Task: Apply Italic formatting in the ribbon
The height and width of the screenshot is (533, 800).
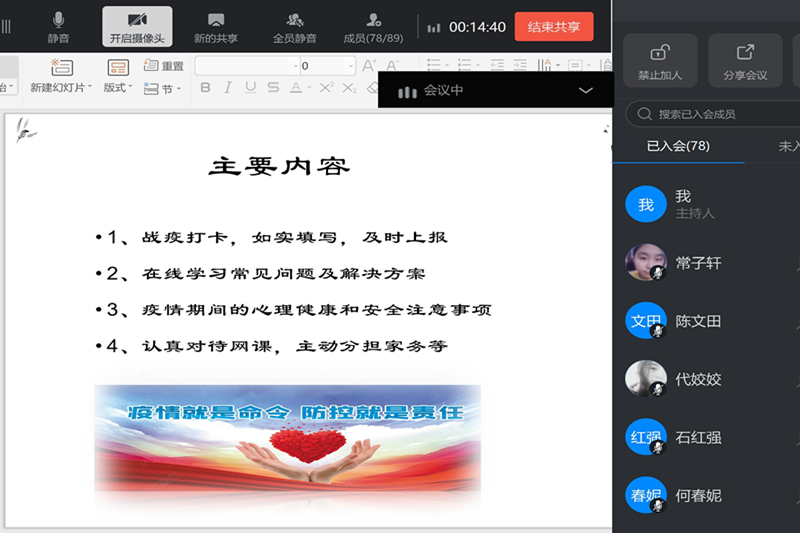Action: [x=228, y=88]
